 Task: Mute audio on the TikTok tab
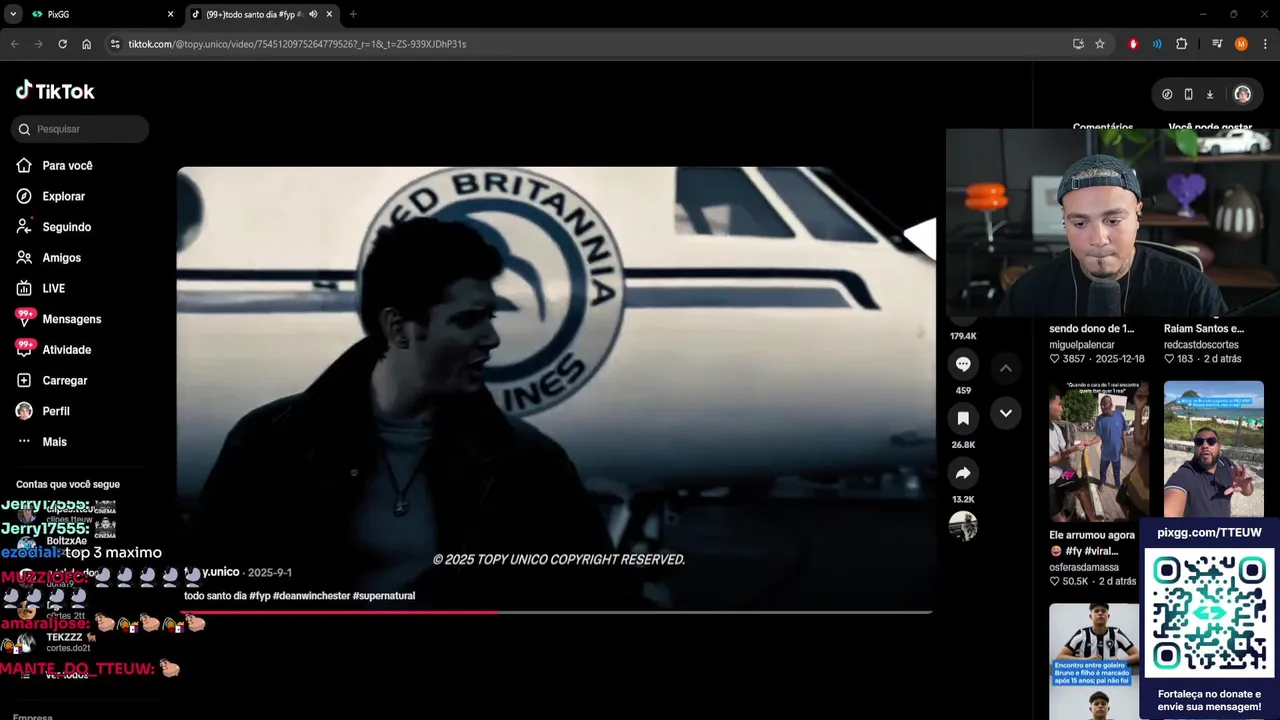[313, 14]
